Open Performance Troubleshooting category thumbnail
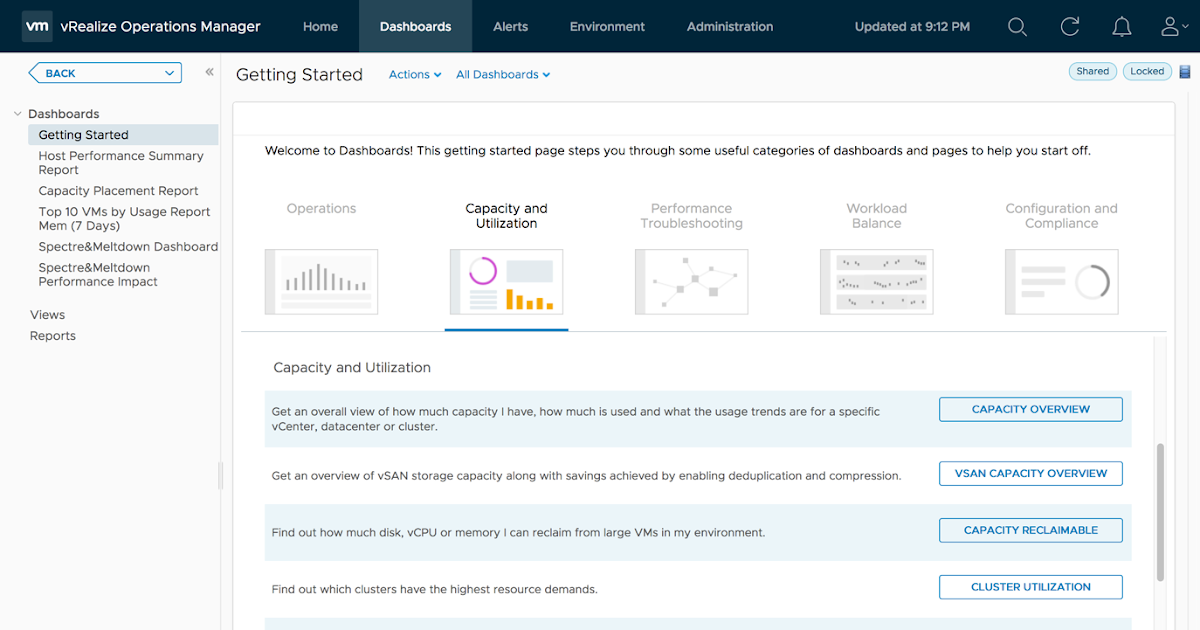1200x630 pixels. click(691, 281)
